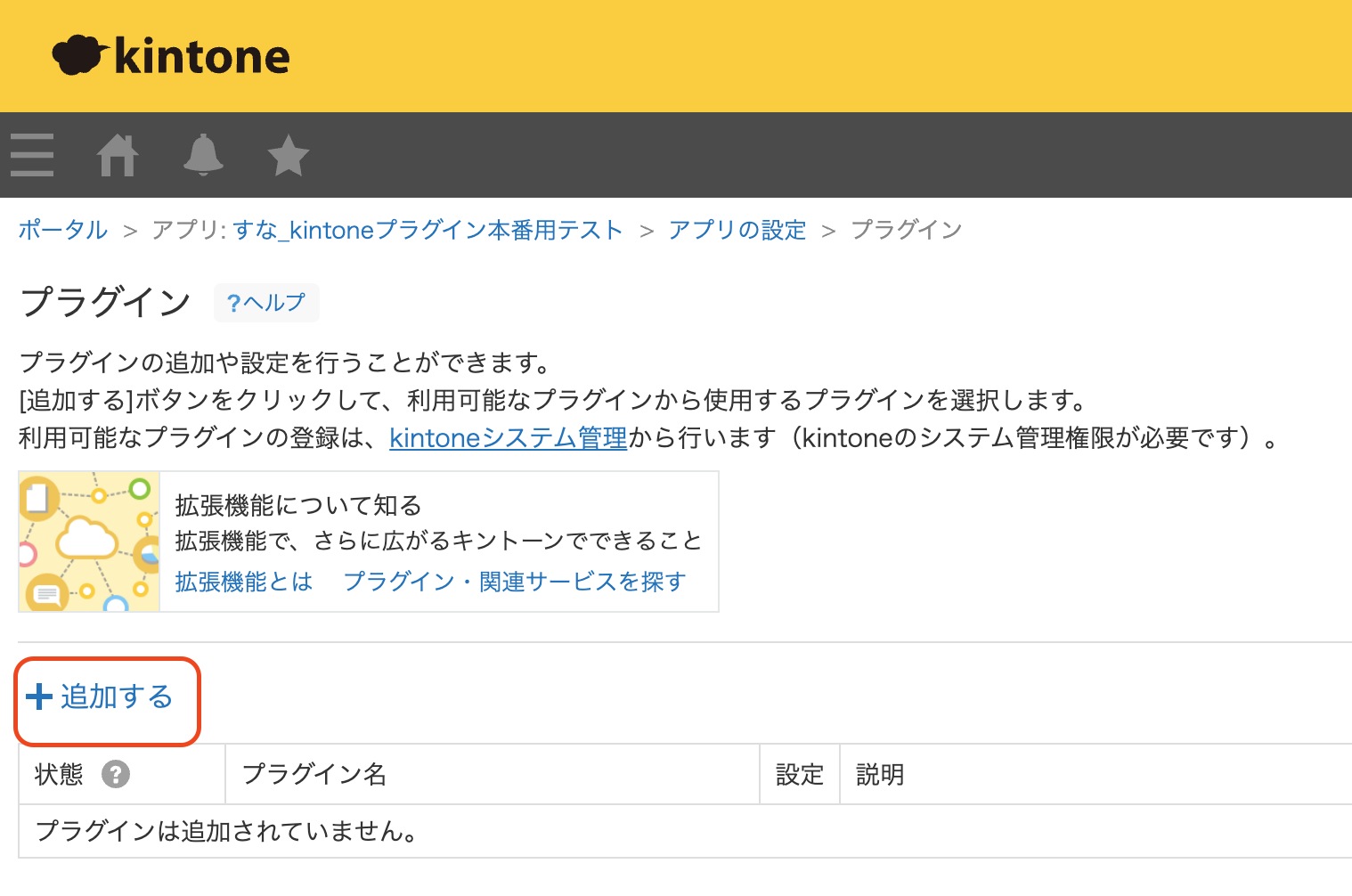Open the ?ヘルプ help link

click(266, 303)
